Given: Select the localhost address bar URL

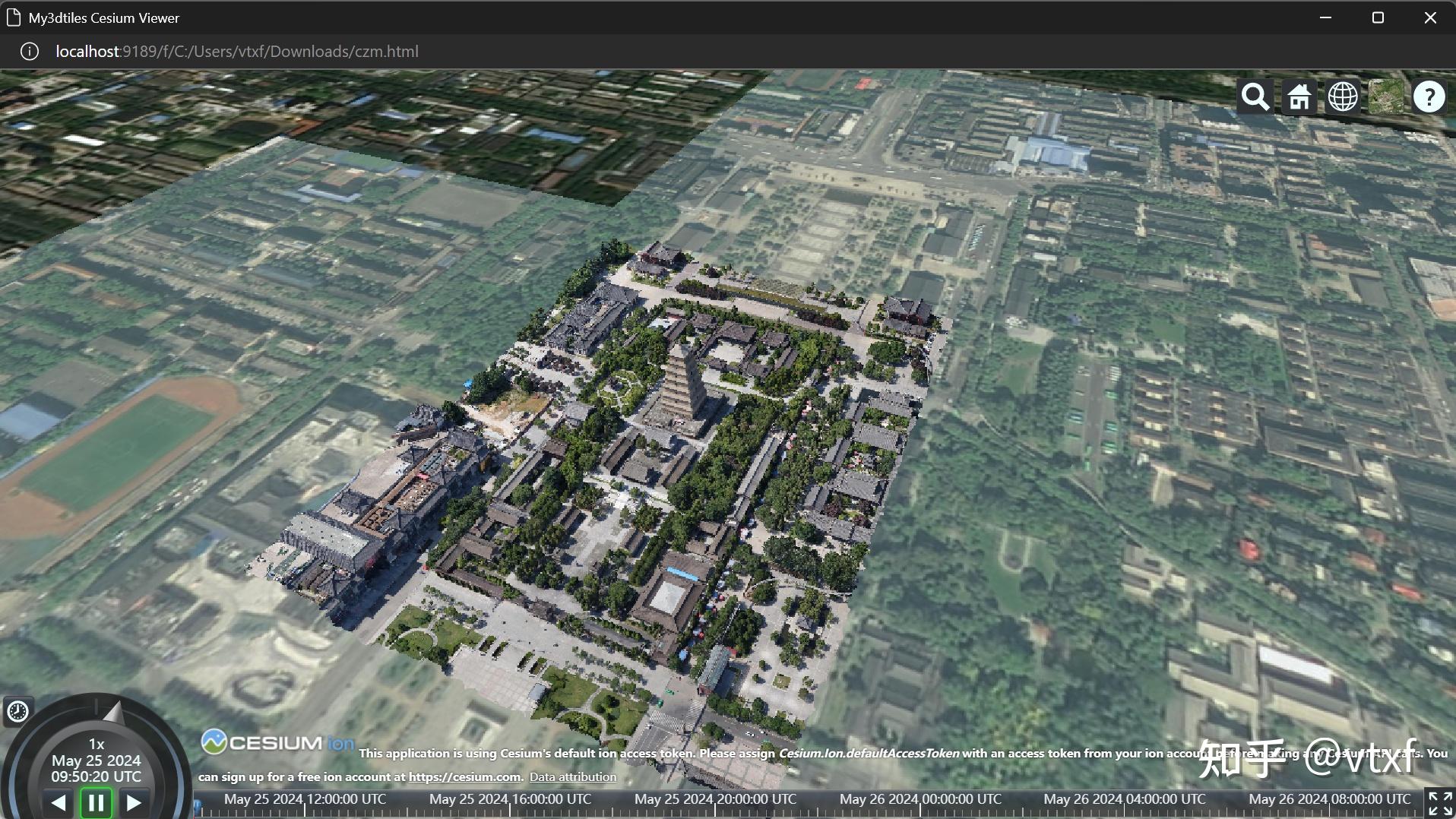Looking at the screenshot, I should (x=237, y=52).
